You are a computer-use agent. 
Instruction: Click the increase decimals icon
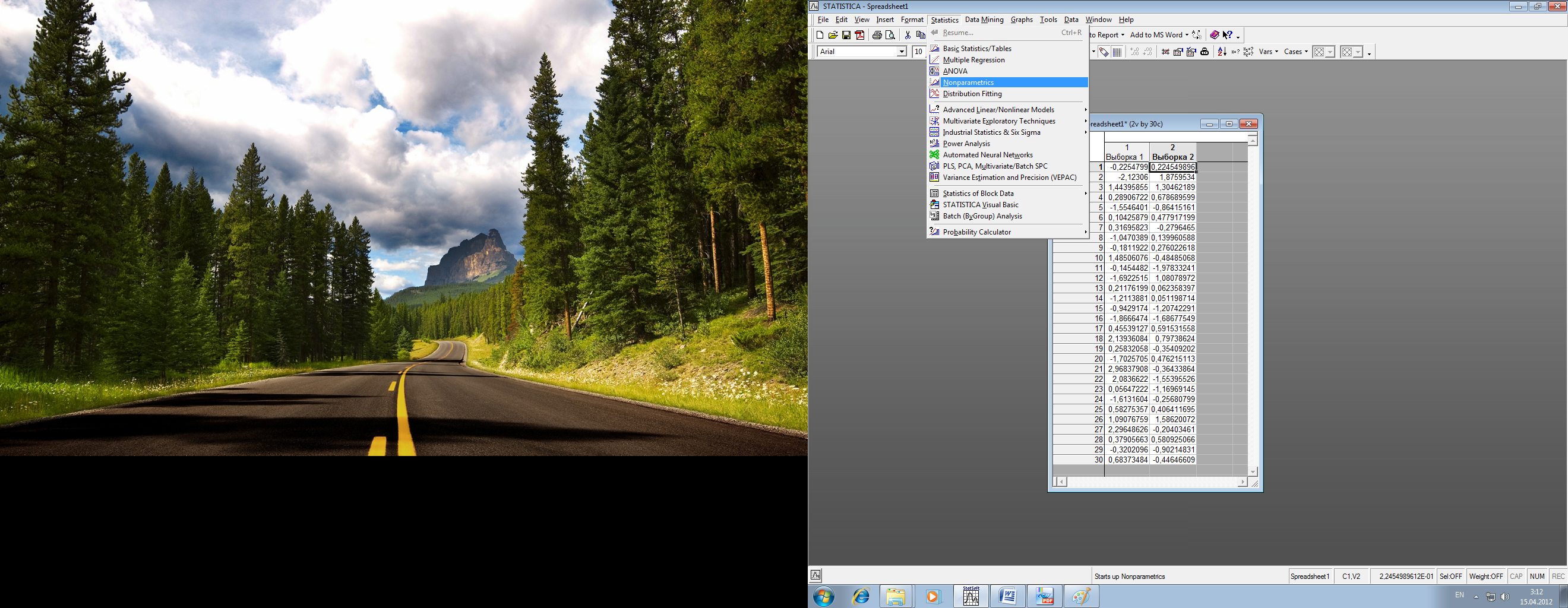[1134, 52]
